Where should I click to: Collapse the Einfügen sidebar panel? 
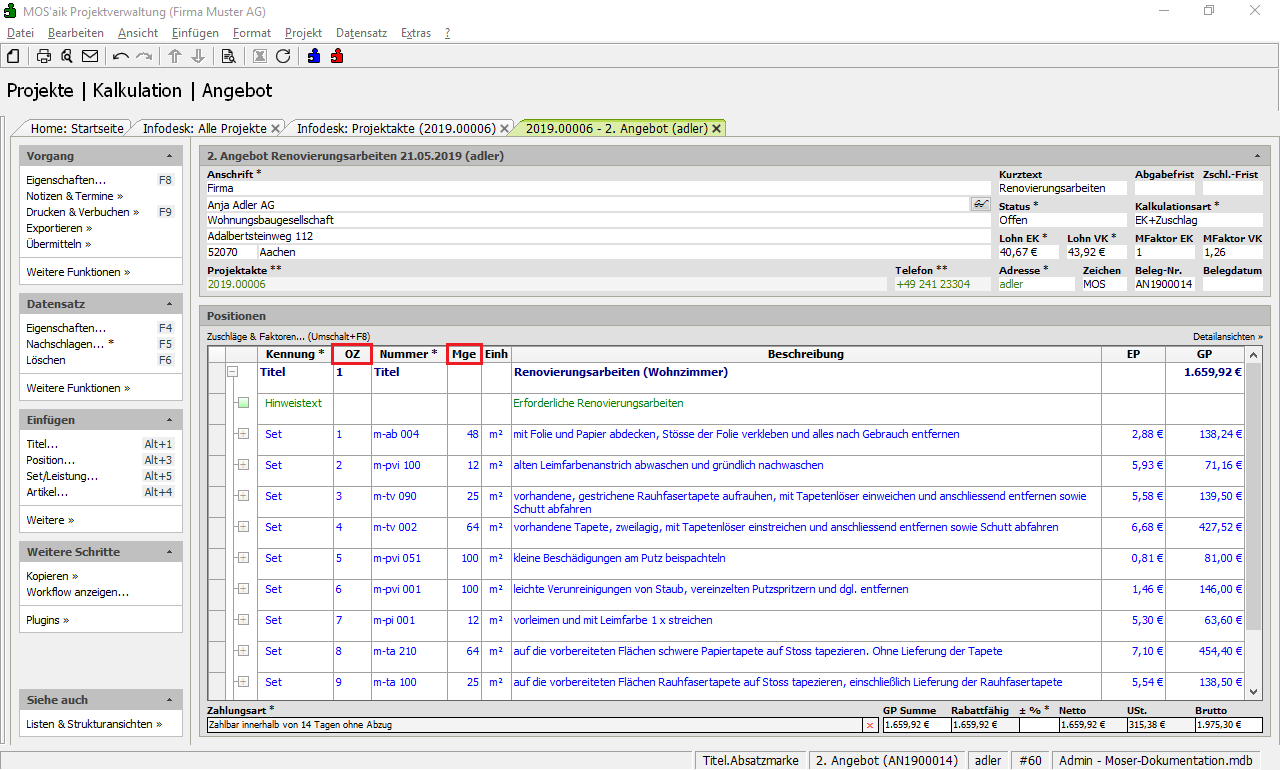(x=169, y=421)
